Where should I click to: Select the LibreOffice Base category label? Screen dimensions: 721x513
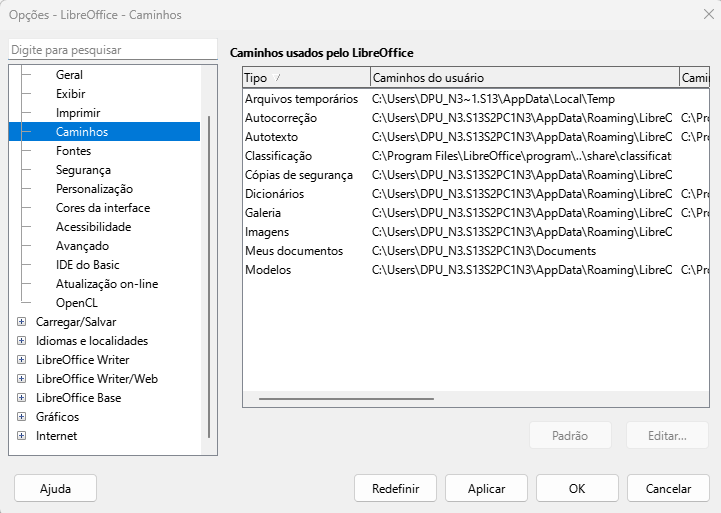coord(78,398)
